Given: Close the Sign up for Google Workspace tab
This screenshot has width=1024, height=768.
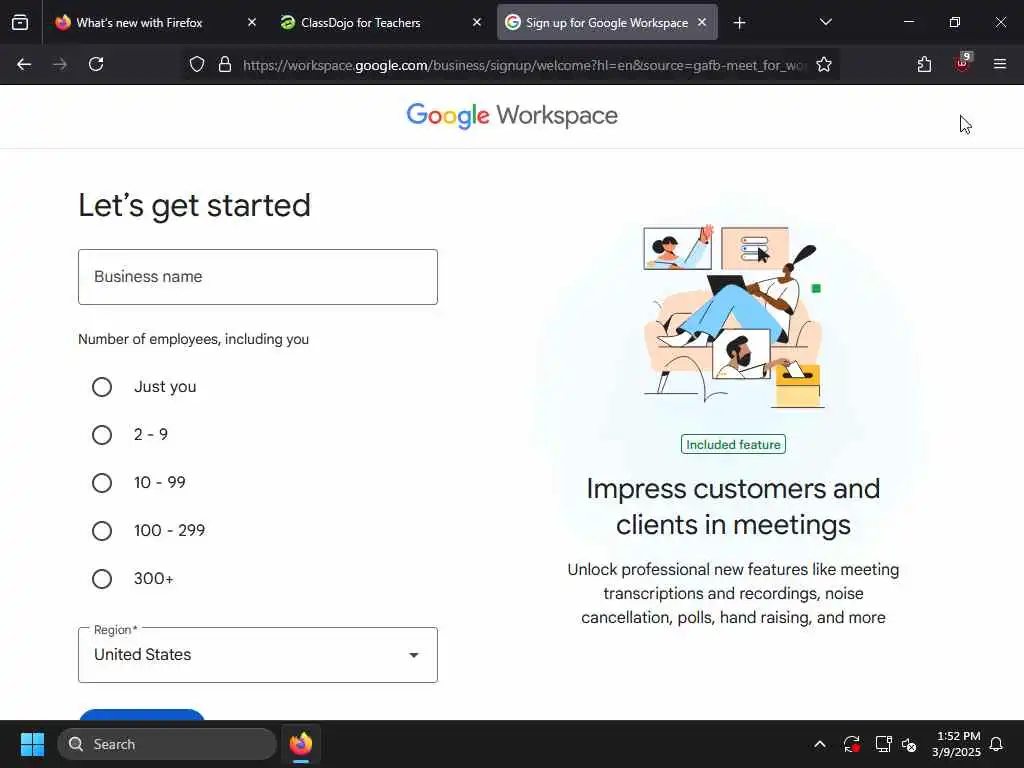Looking at the screenshot, I should 702,23.
